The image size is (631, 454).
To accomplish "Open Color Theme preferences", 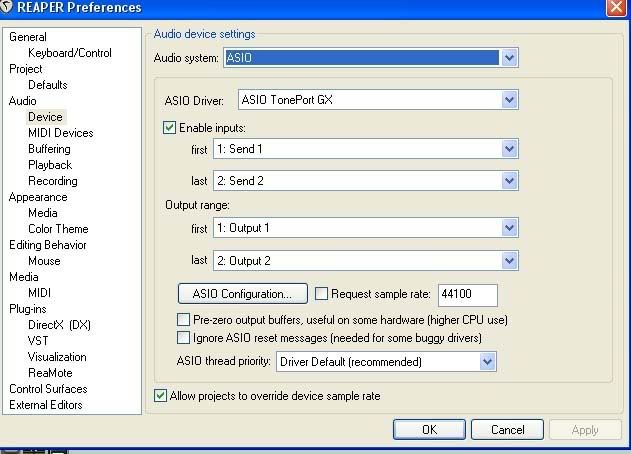I will 58,229.
